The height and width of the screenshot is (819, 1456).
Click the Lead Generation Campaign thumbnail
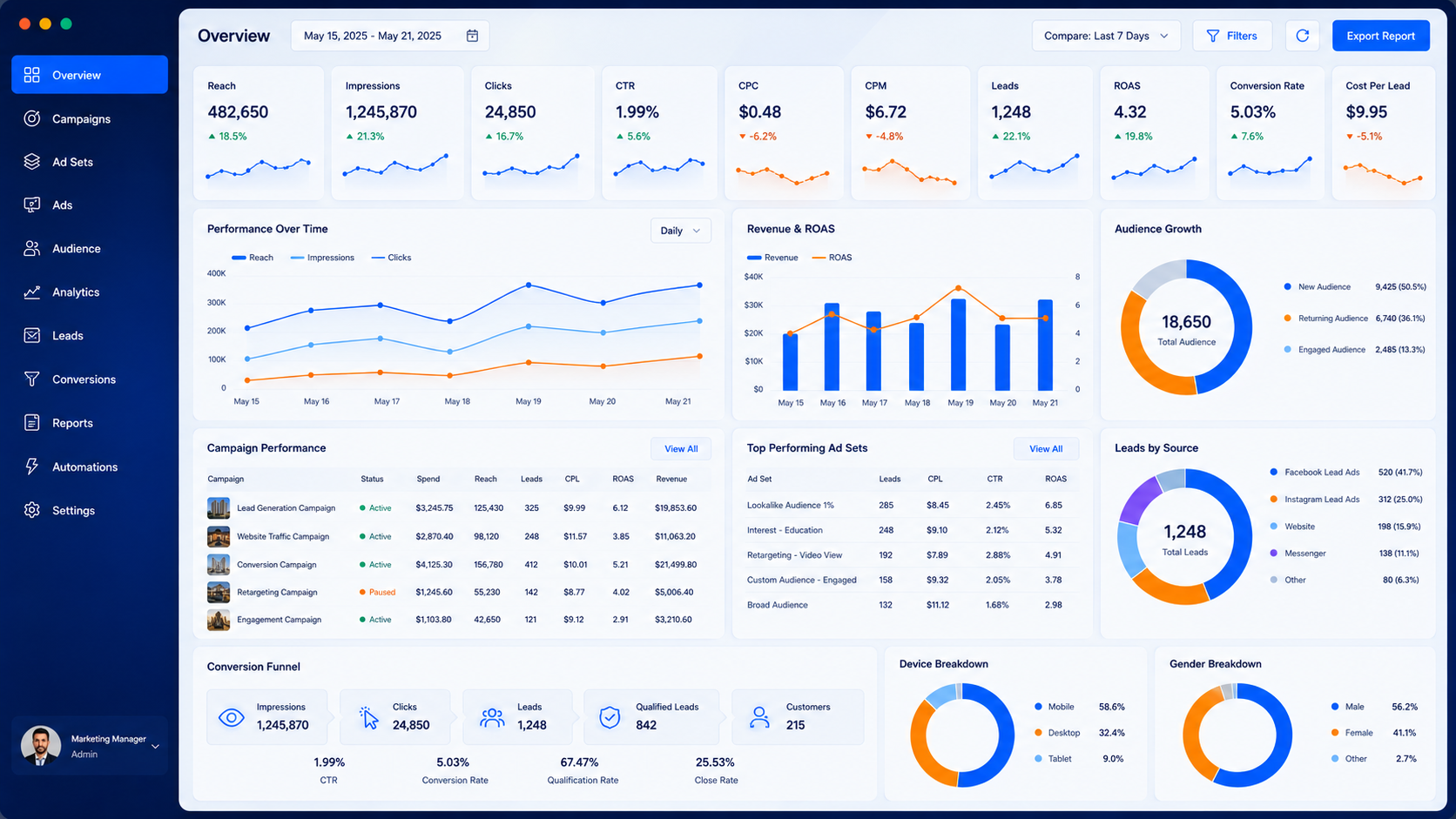219,508
